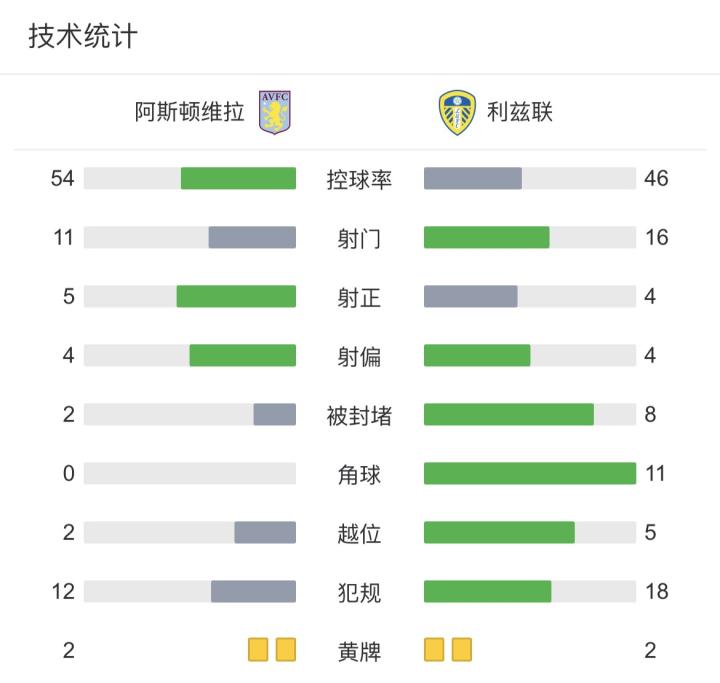Click Leeds United's full green corners bar
The width and height of the screenshot is (720, 683).
pyautogui.click(x=530, y=473)
